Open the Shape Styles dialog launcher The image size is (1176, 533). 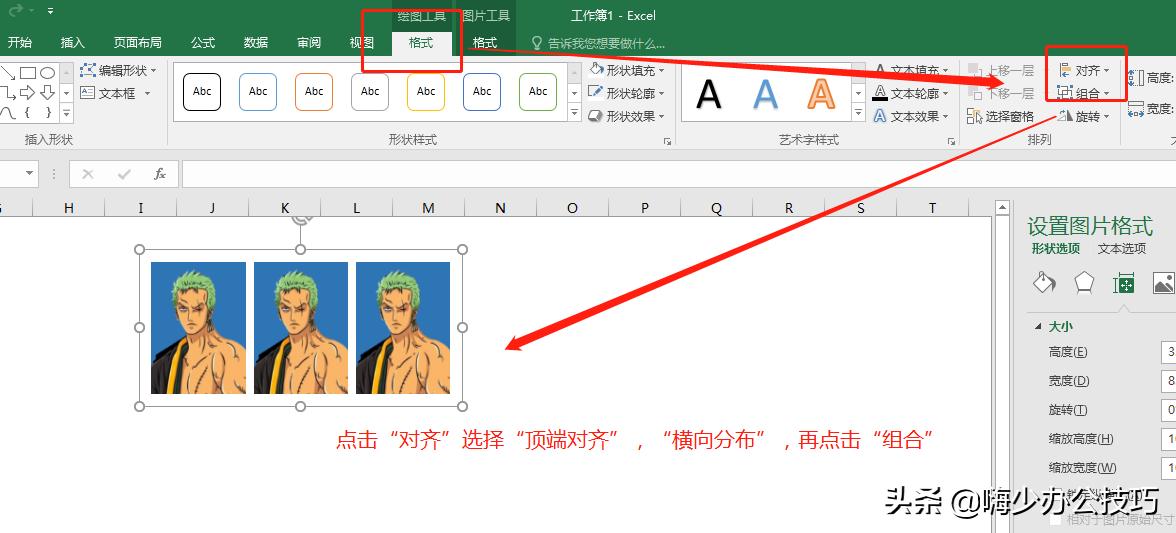[668, 141]
